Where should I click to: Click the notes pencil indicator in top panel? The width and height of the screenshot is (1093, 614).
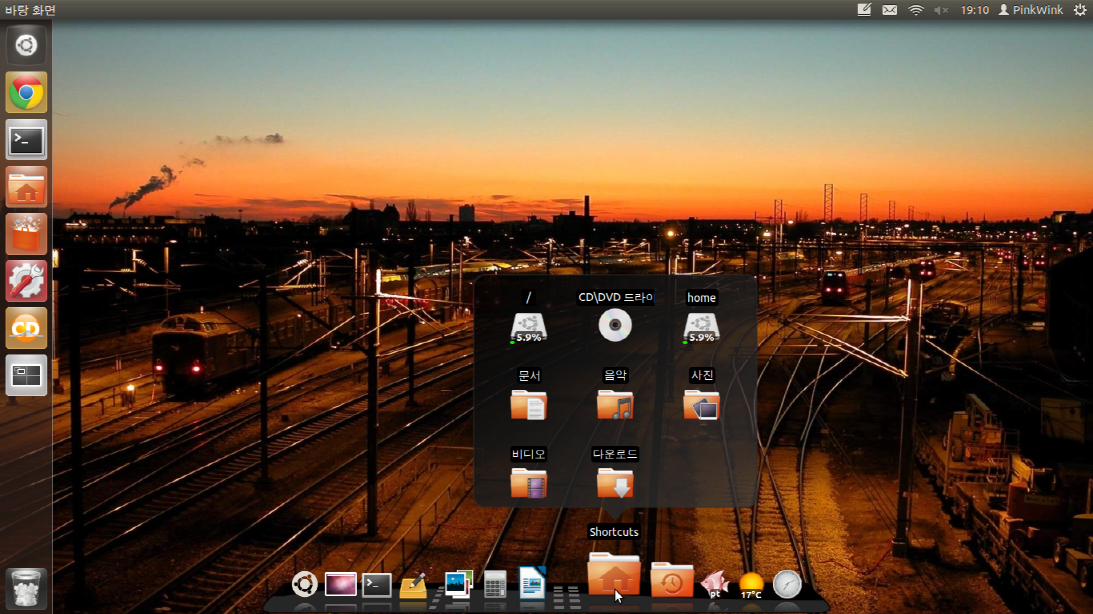(x=864, y=10)
